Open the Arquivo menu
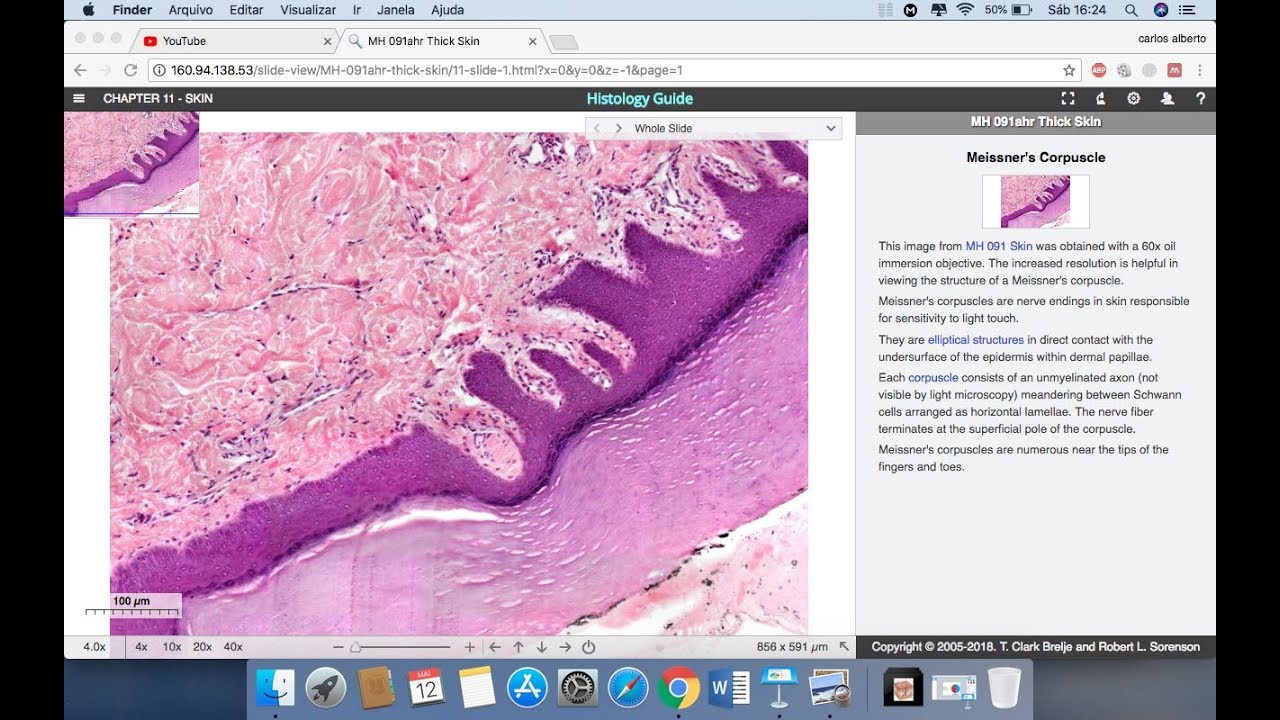The width and height of the screenshot is (1280, 720). pos(190,10)
